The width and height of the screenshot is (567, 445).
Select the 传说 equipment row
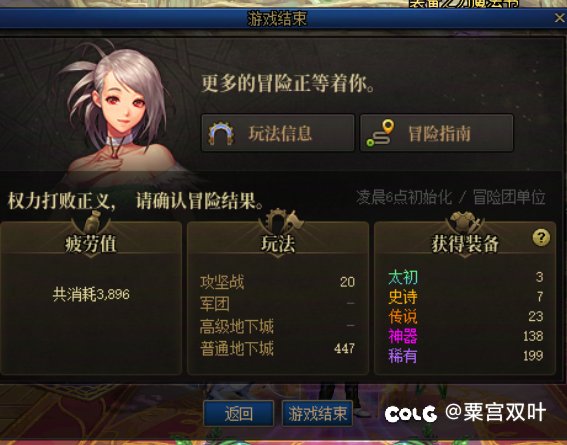[x=465, y=316]
